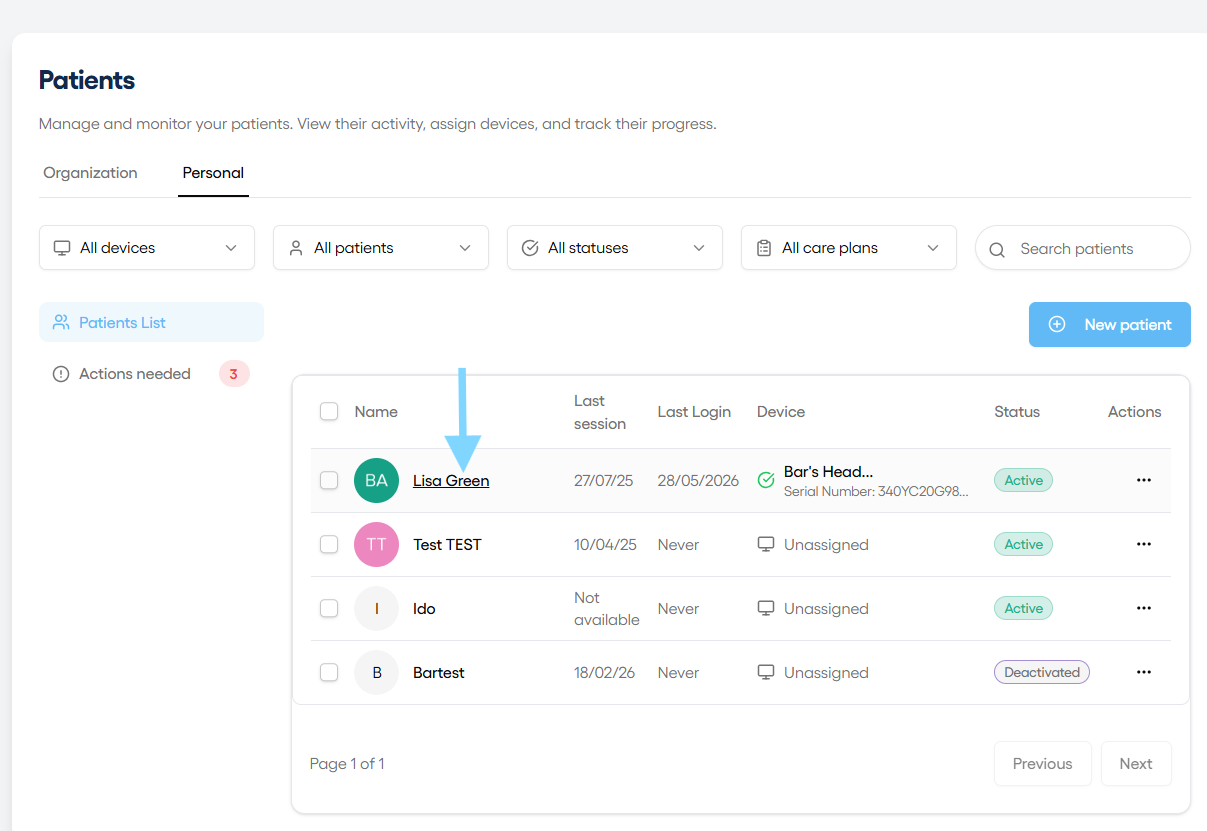Click the Active status badge for Ido
The height and width of the screenshot is (831, 1207).
[x=1023, y=608]
